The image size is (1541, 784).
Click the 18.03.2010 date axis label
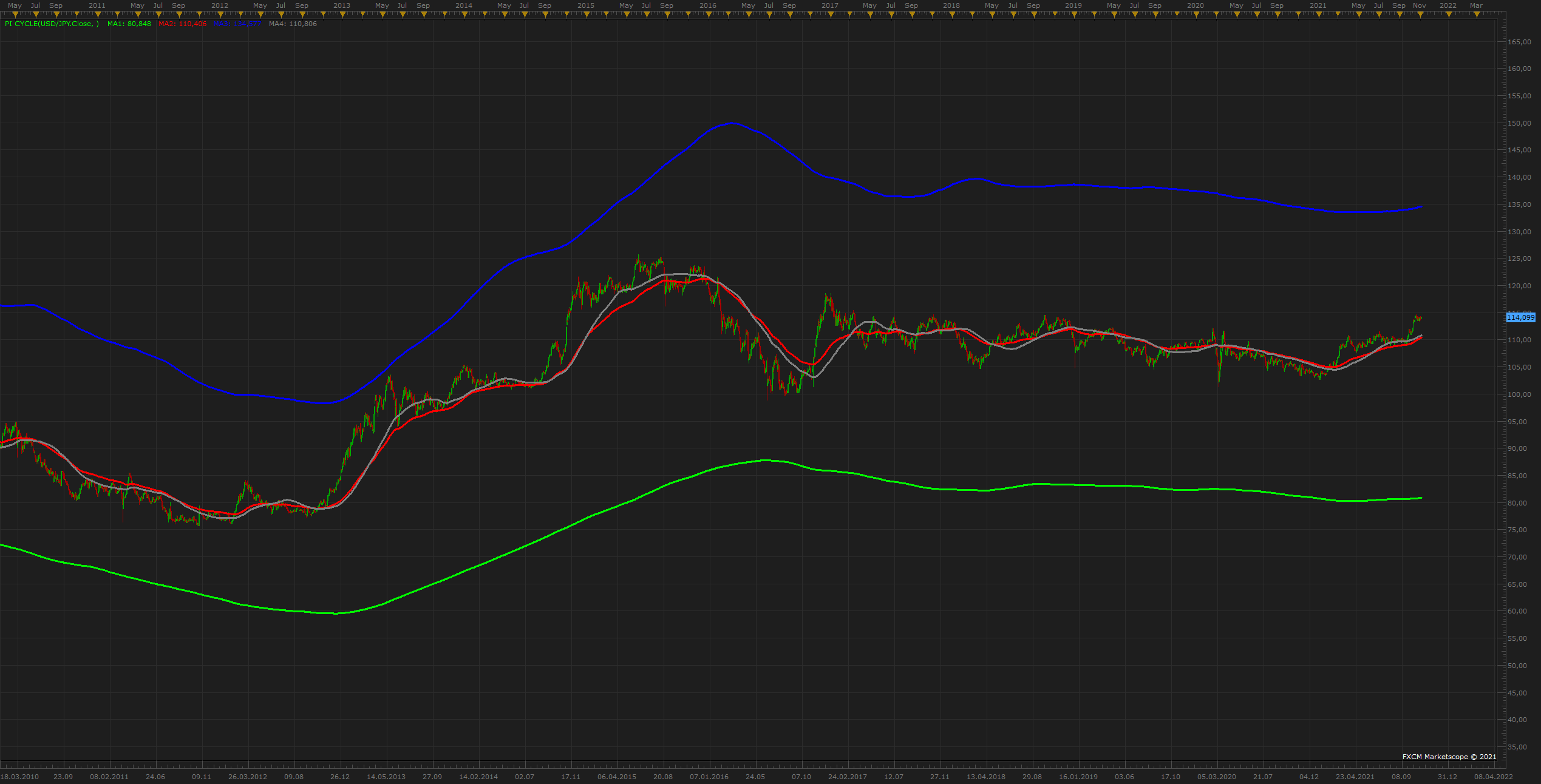pos(19,777)
